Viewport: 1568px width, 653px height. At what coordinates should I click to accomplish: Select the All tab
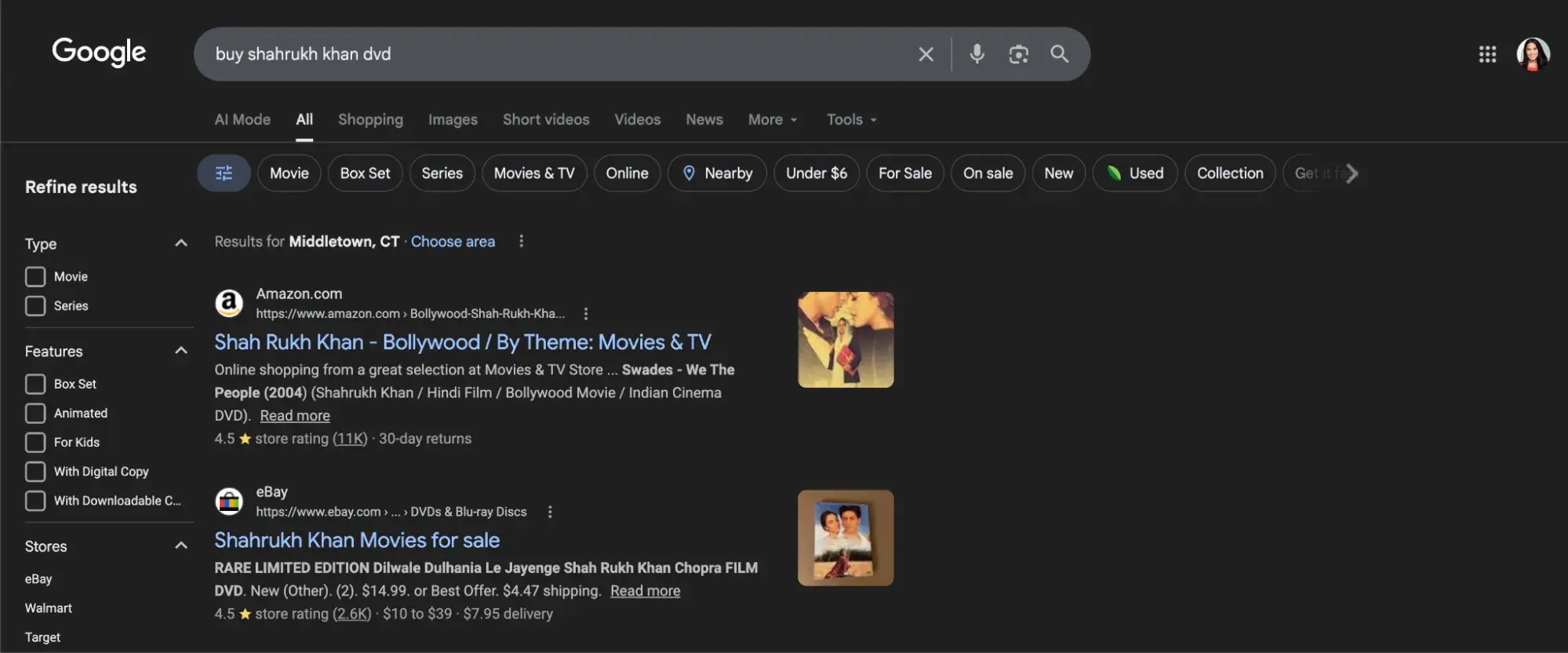click(x=304, y=119)
